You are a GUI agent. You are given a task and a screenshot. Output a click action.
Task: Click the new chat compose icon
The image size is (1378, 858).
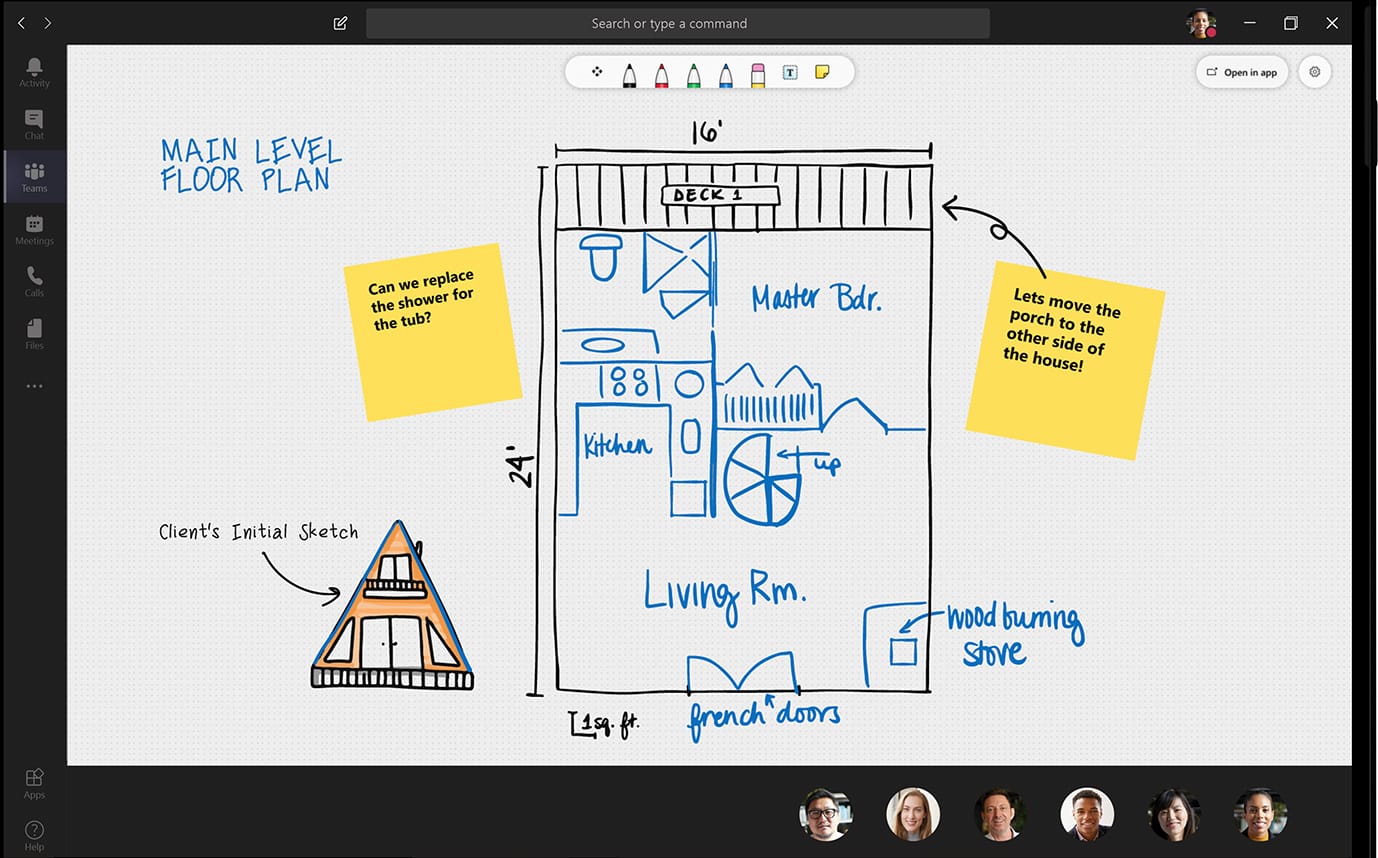[340, 23]
